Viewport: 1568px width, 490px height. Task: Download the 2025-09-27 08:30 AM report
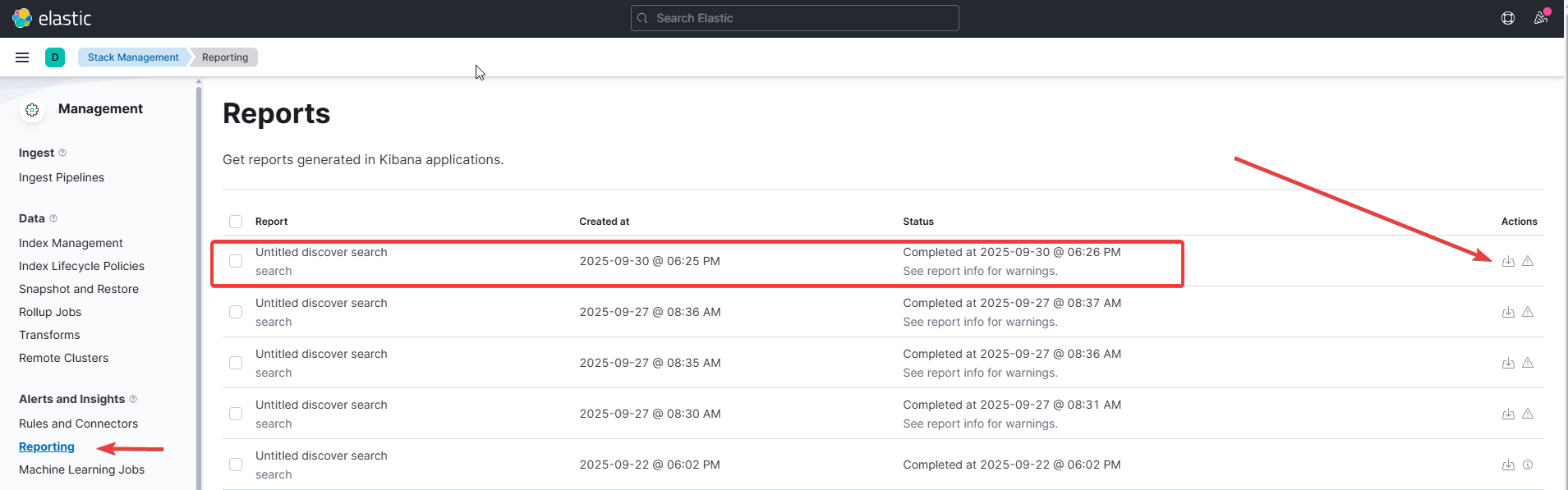(1508, 414)
